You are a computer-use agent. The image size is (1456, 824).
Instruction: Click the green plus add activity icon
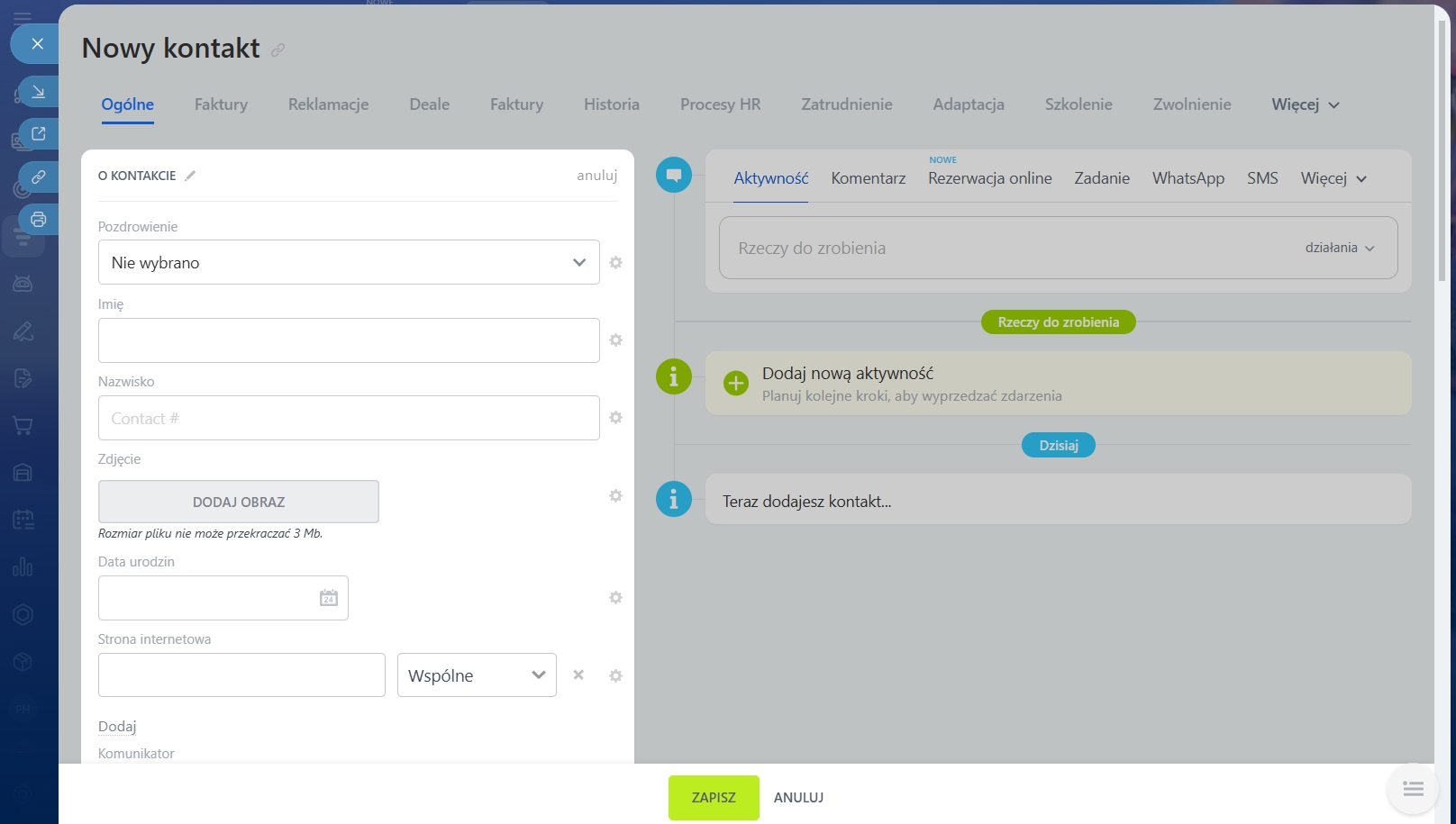click(735, 384)
